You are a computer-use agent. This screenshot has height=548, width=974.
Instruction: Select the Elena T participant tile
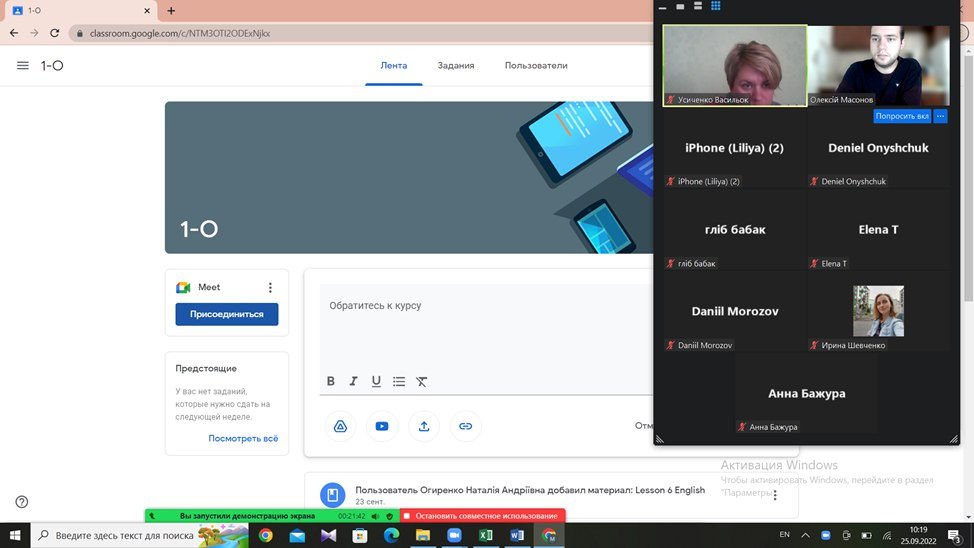click(x=878, y=229)
